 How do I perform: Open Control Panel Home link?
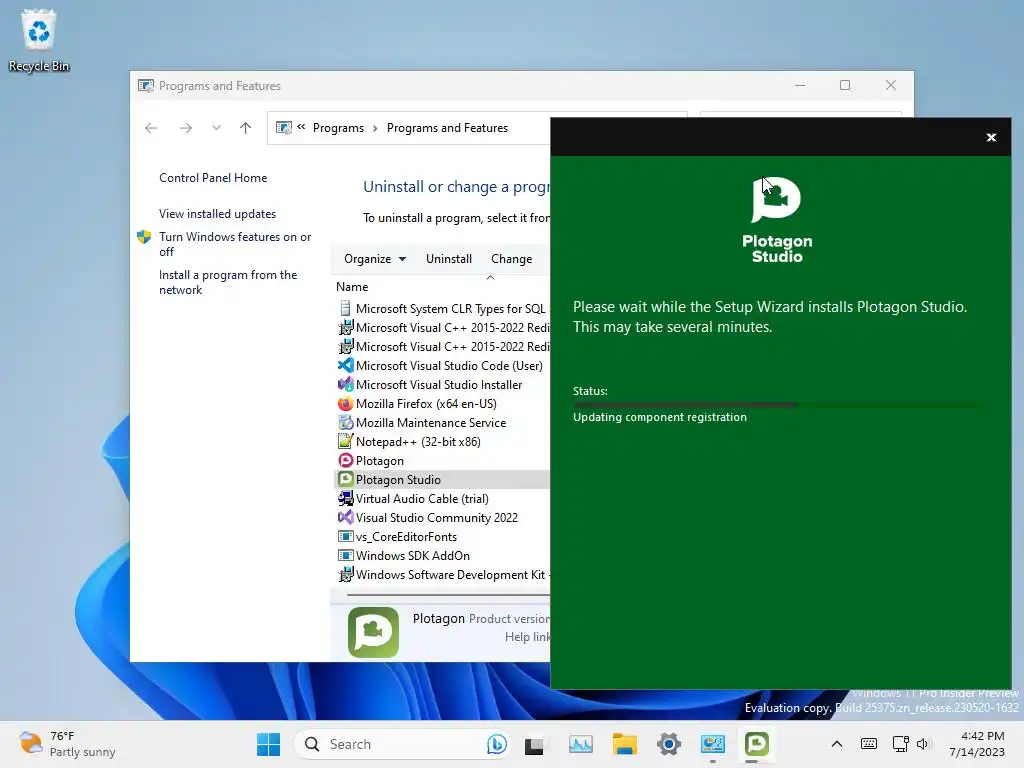point(213,178)
